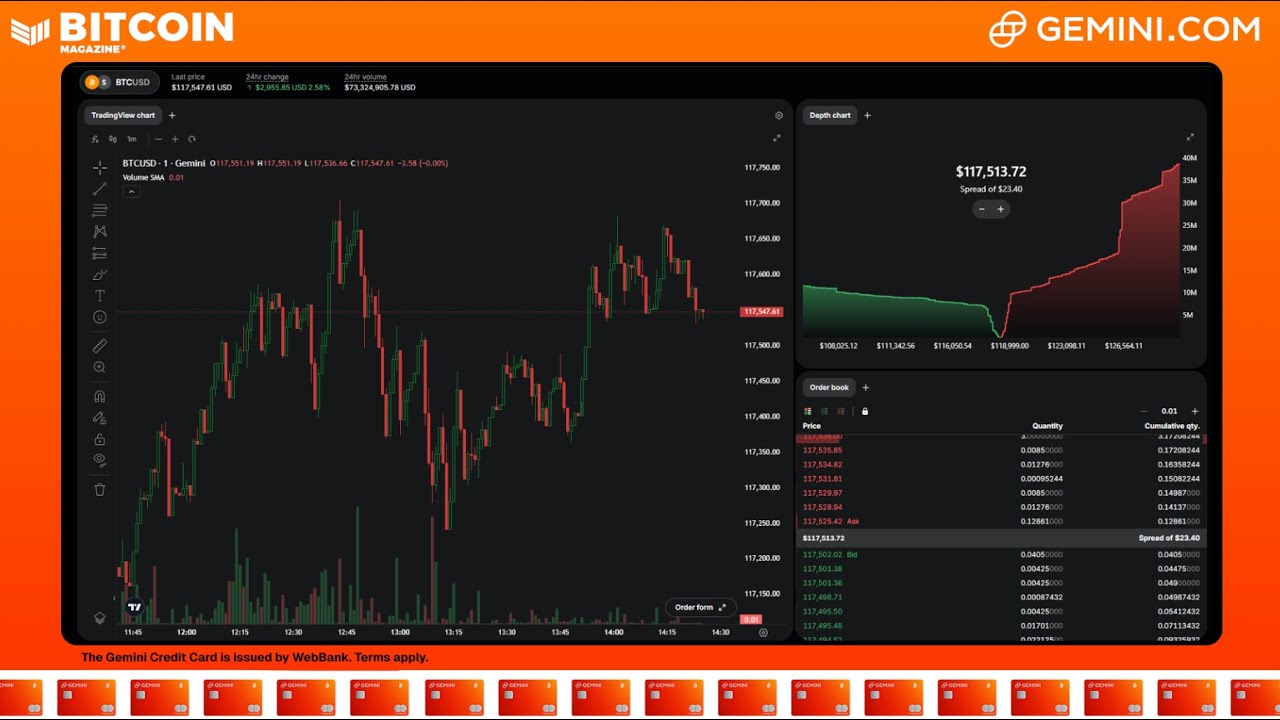Image resolution: width=1280 pixels, height=720 pixels.
Task: Select the ask row priced 117,535.85
Action: coord(1001,450)
